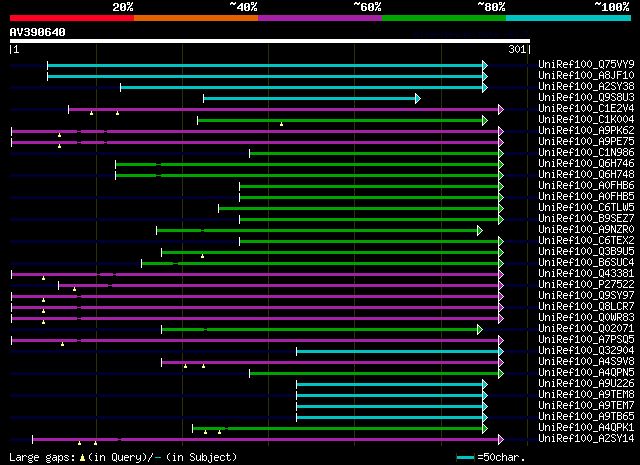640x465 pixels.
Task: Select the cyan alignment bar for Q32904
Action: 398,352
